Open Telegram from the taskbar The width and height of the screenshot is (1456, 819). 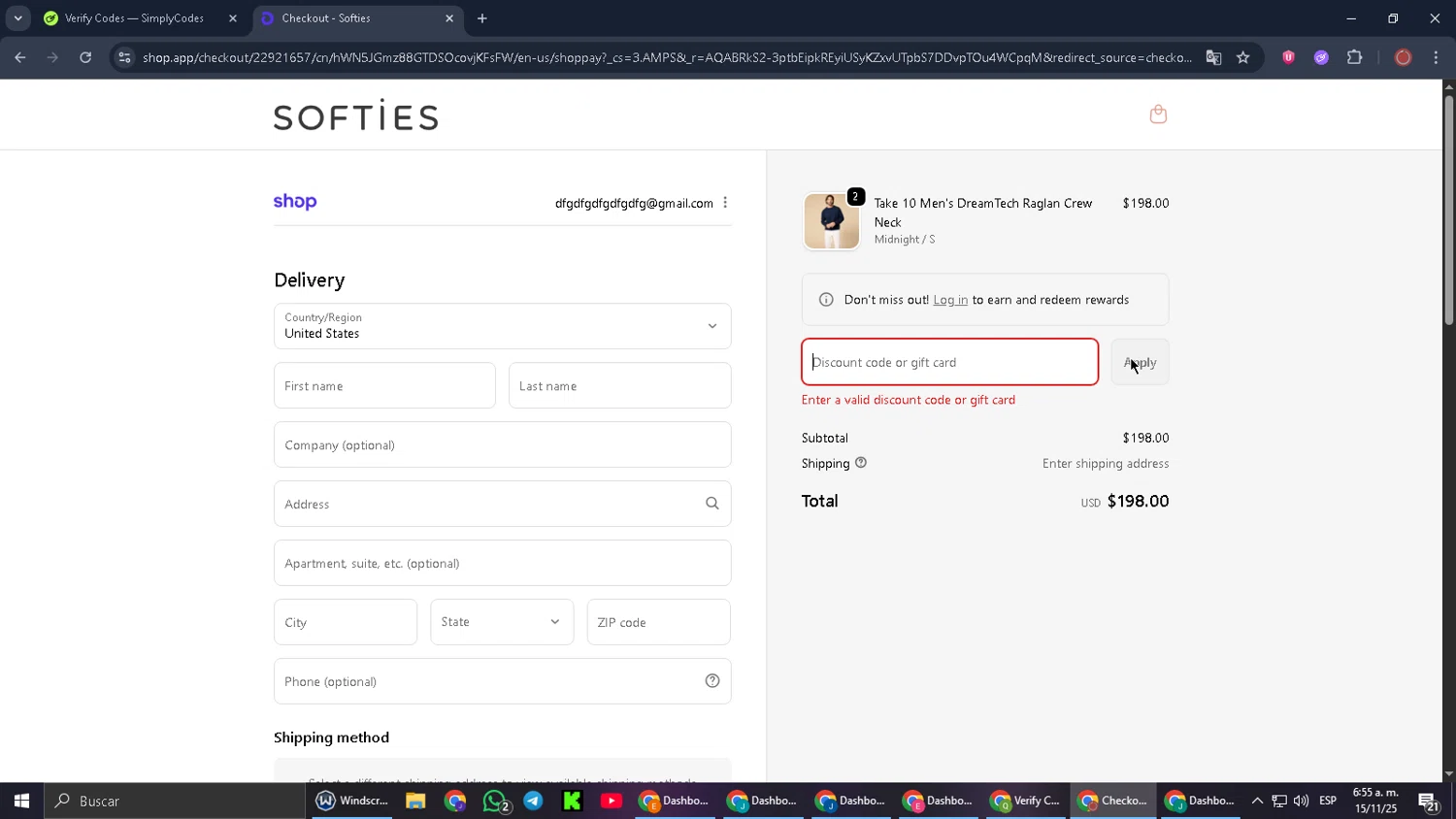click(x=533, y=801)
